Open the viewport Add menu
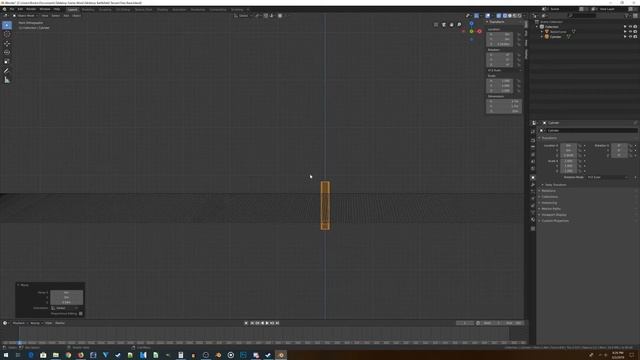 coord(66,16)
